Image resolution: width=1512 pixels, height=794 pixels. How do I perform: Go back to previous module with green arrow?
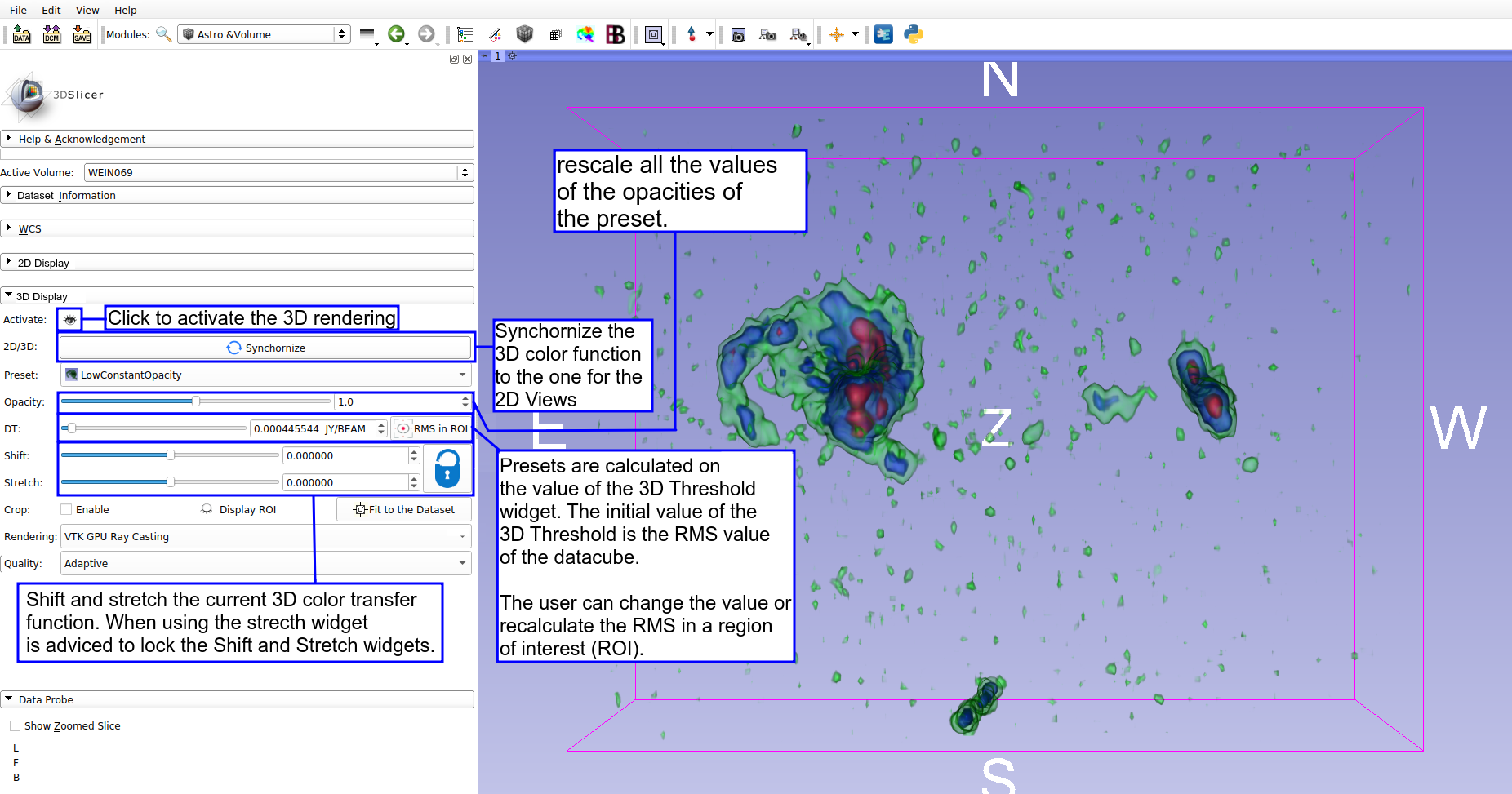pyautogui.click(x=396, y=34)
